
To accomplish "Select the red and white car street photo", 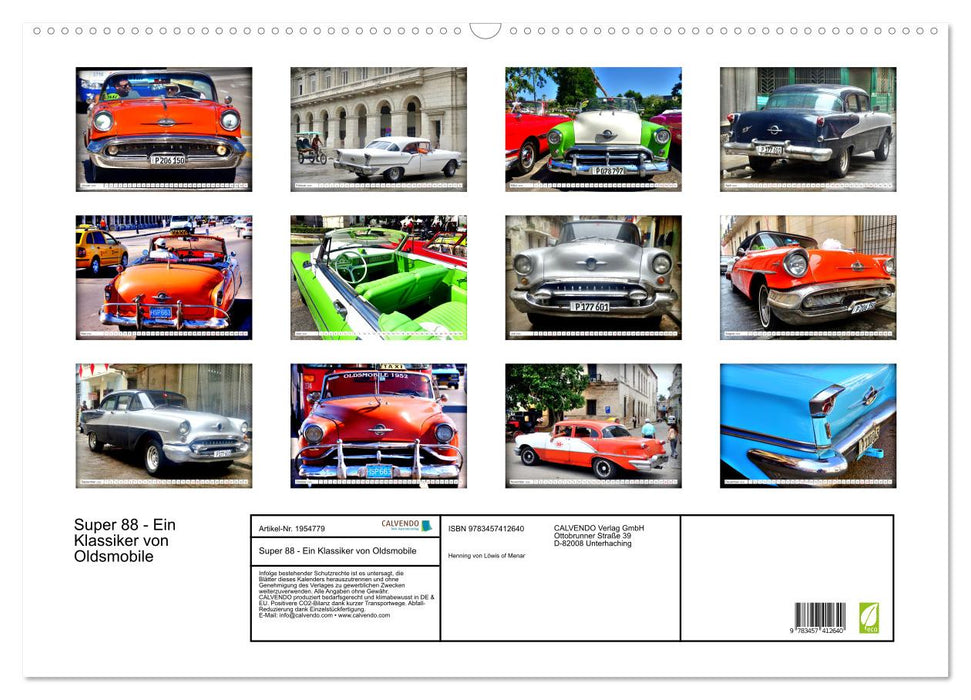I will pos(593,425).
